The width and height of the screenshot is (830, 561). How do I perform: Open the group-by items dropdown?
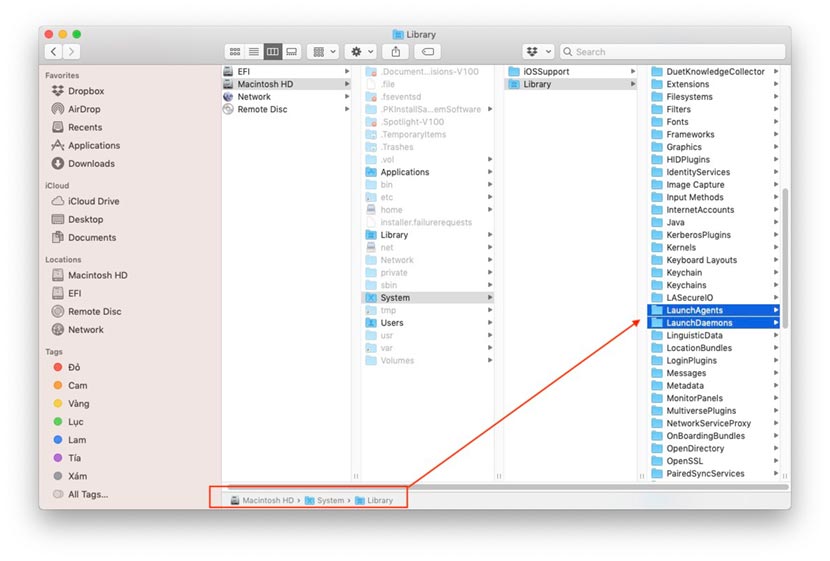coord(324,52)
